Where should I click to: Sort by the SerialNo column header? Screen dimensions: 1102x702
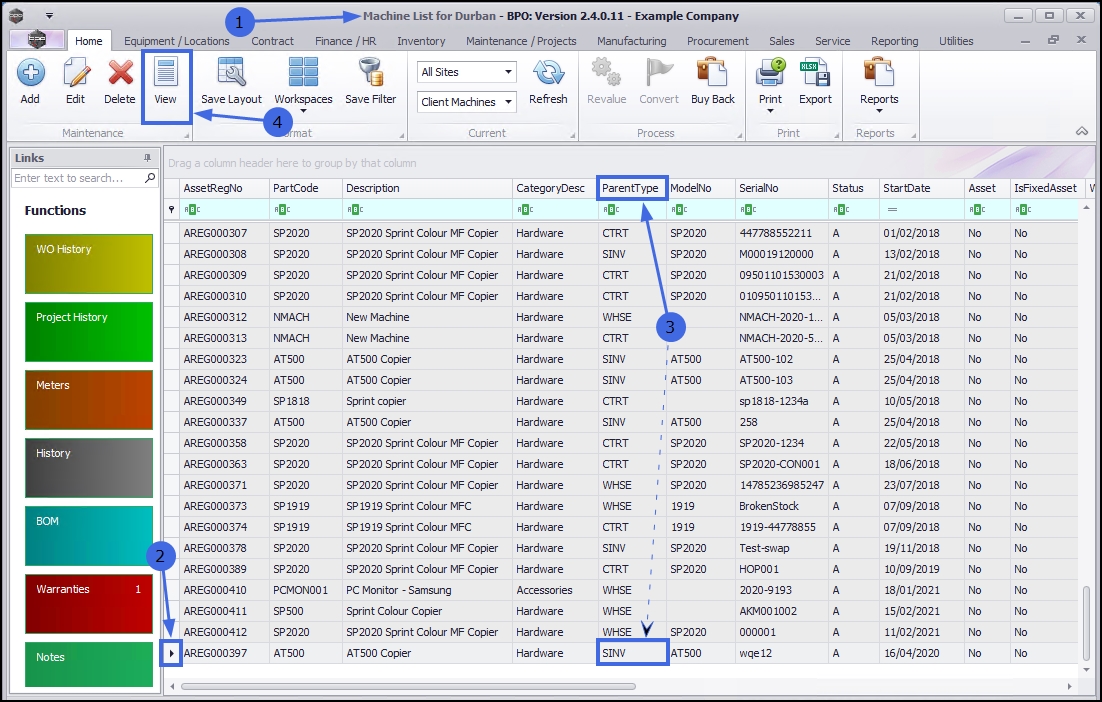[782, 188]
